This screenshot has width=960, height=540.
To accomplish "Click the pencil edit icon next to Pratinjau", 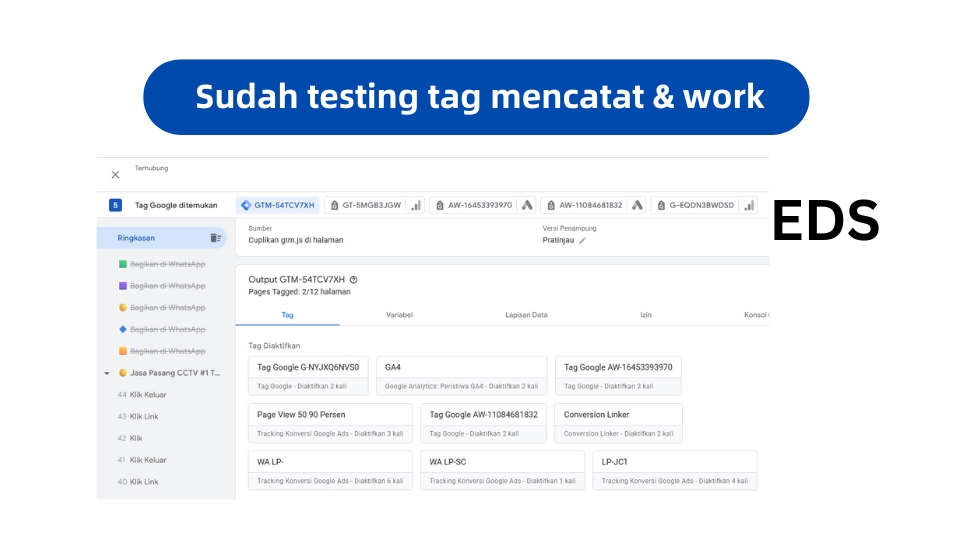I will pos(582,240).
